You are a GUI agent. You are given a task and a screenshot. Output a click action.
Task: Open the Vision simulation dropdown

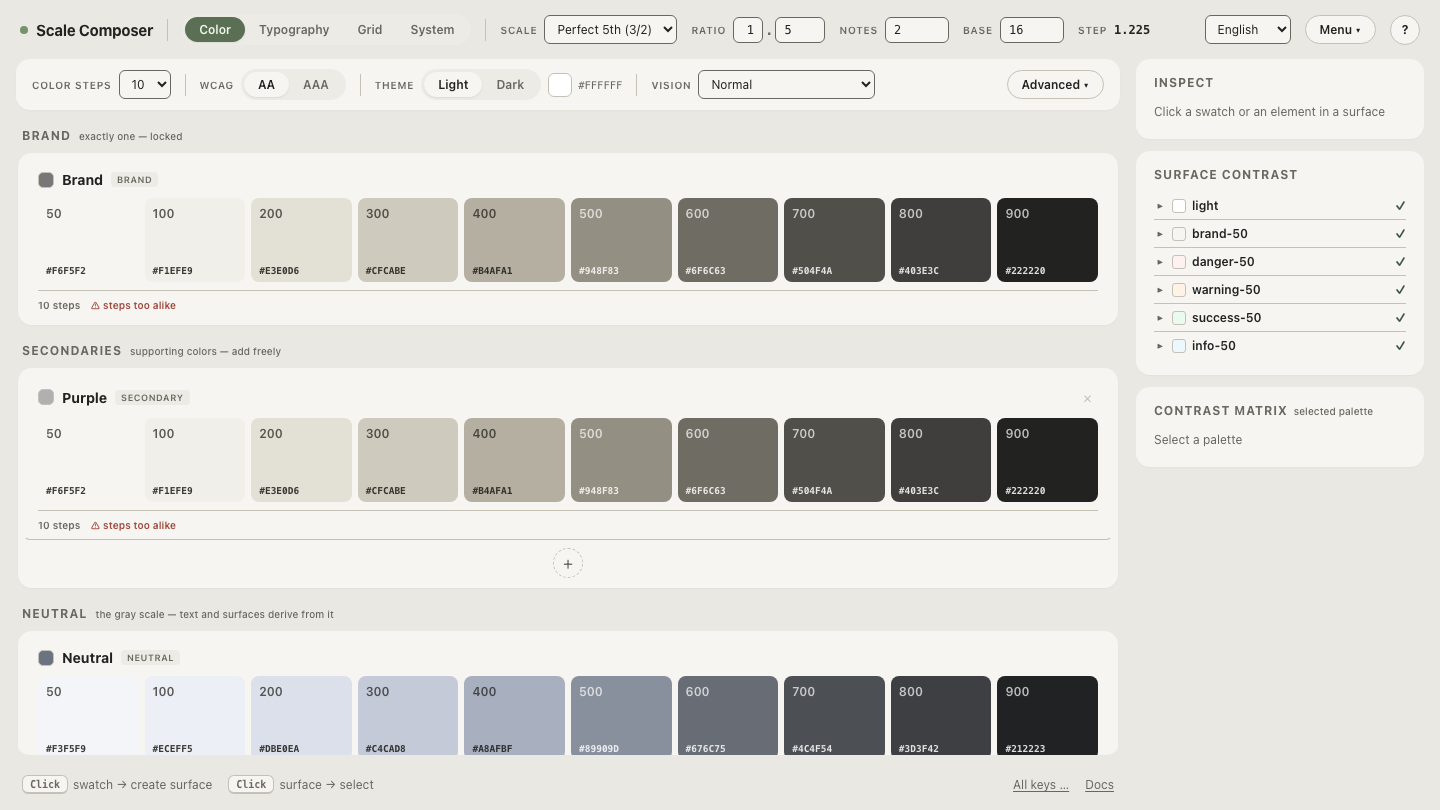786,85
